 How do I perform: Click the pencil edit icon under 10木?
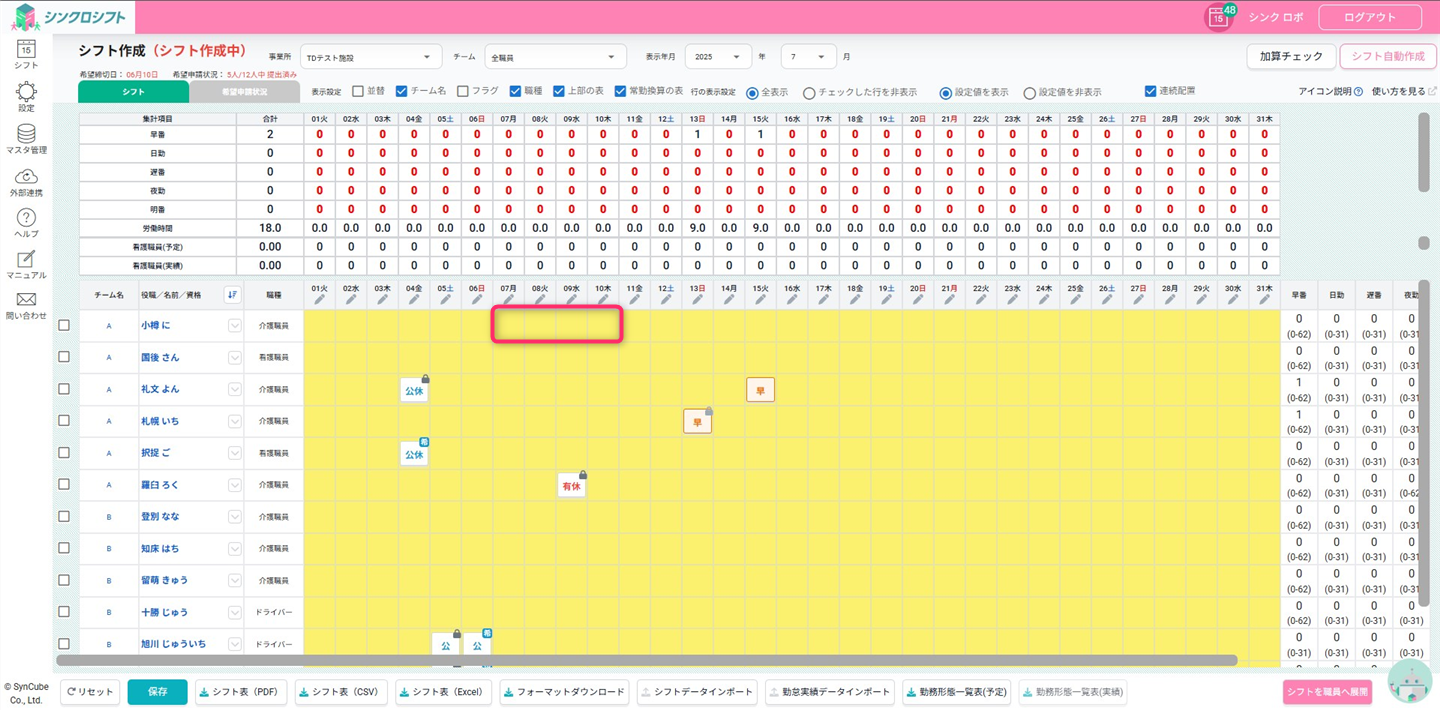pyautogui.click(x=602, y=299)
